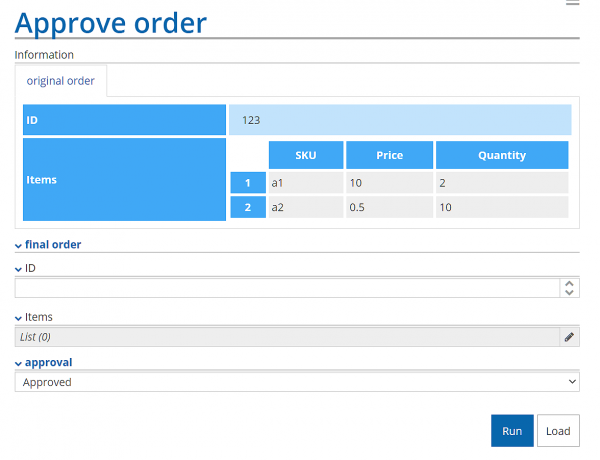Increment the ID value with up arrow

coord(570,283)
